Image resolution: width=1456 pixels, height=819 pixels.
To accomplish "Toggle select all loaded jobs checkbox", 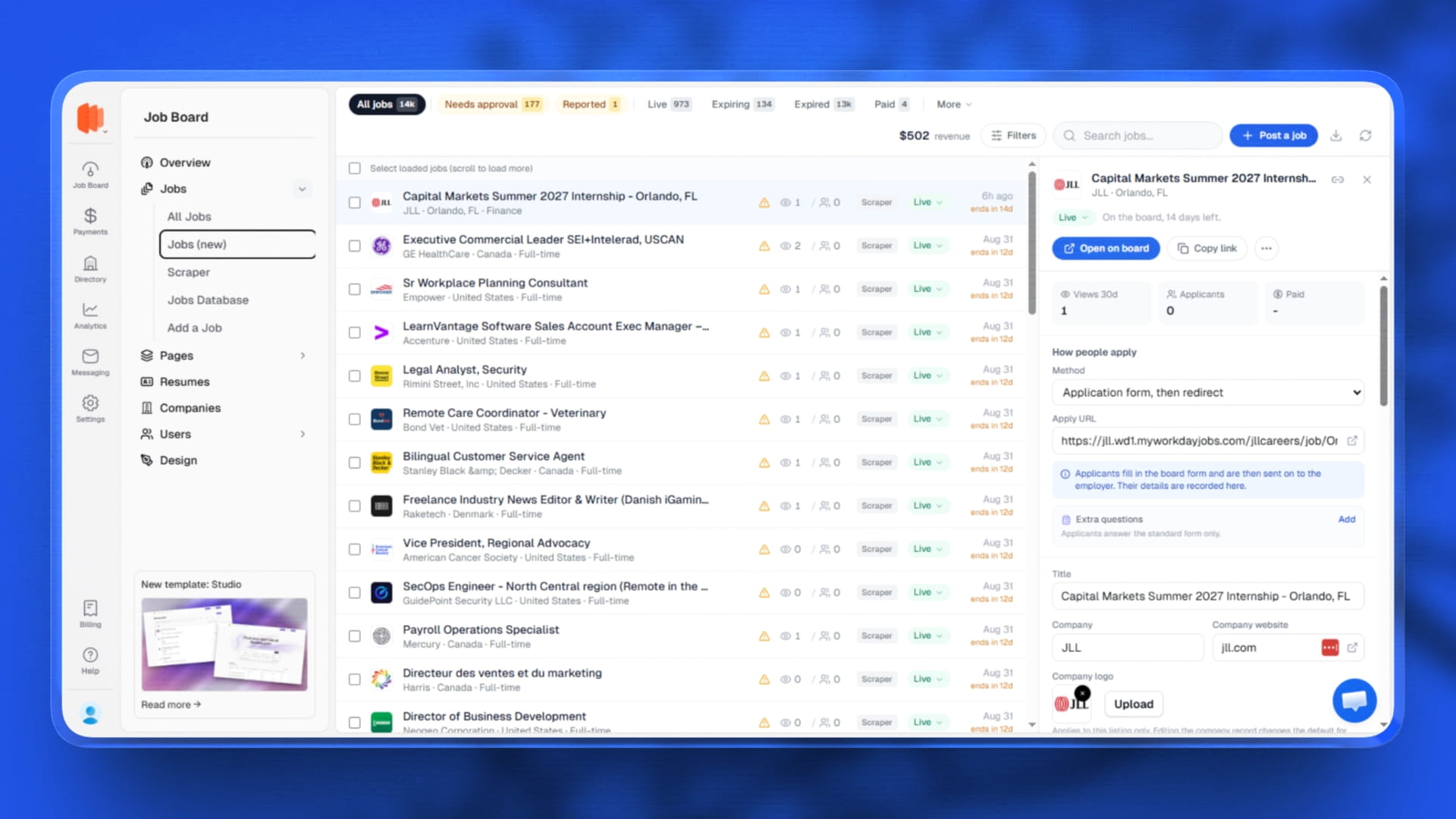I will [354, 168].
